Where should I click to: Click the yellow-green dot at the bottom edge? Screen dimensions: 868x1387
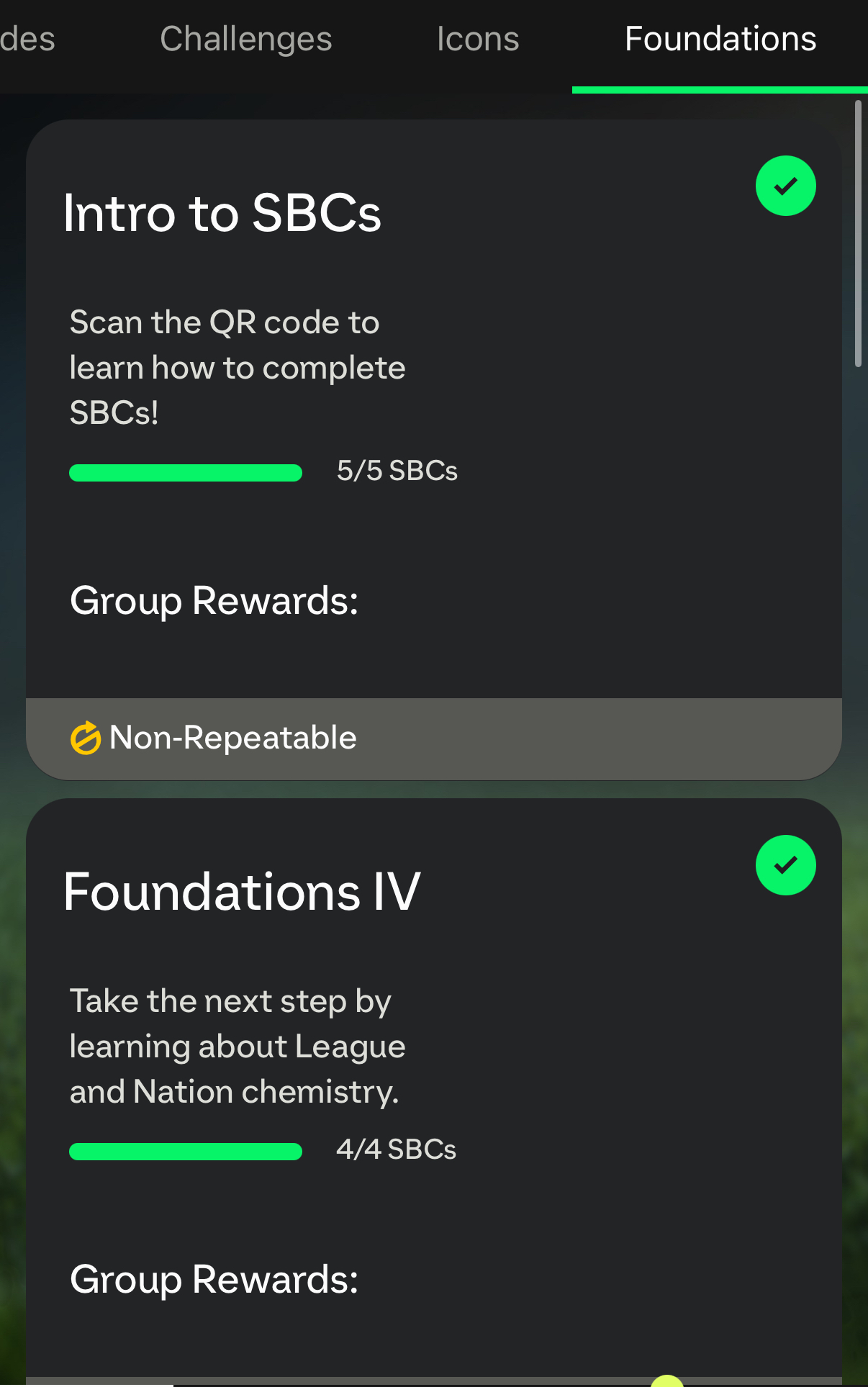(666, 1381)
